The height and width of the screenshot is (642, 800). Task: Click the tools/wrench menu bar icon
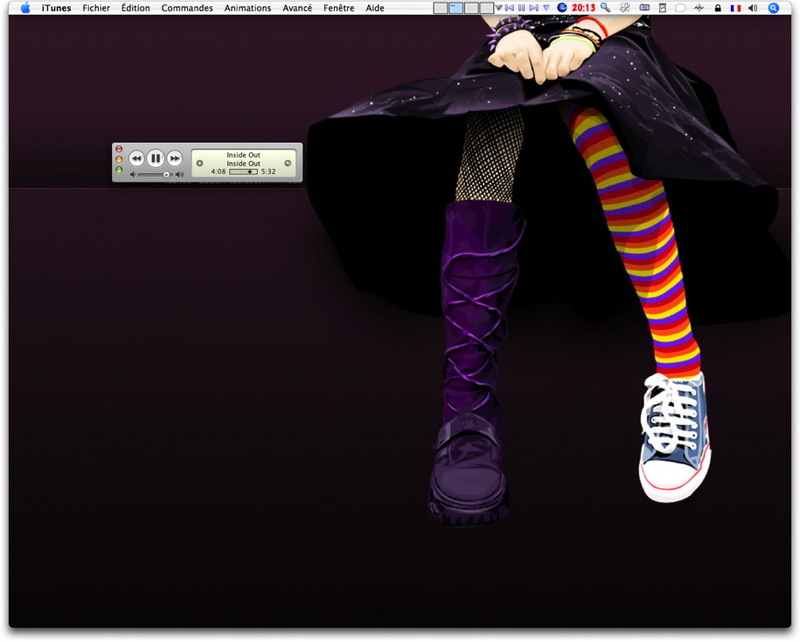coord(624,8)
